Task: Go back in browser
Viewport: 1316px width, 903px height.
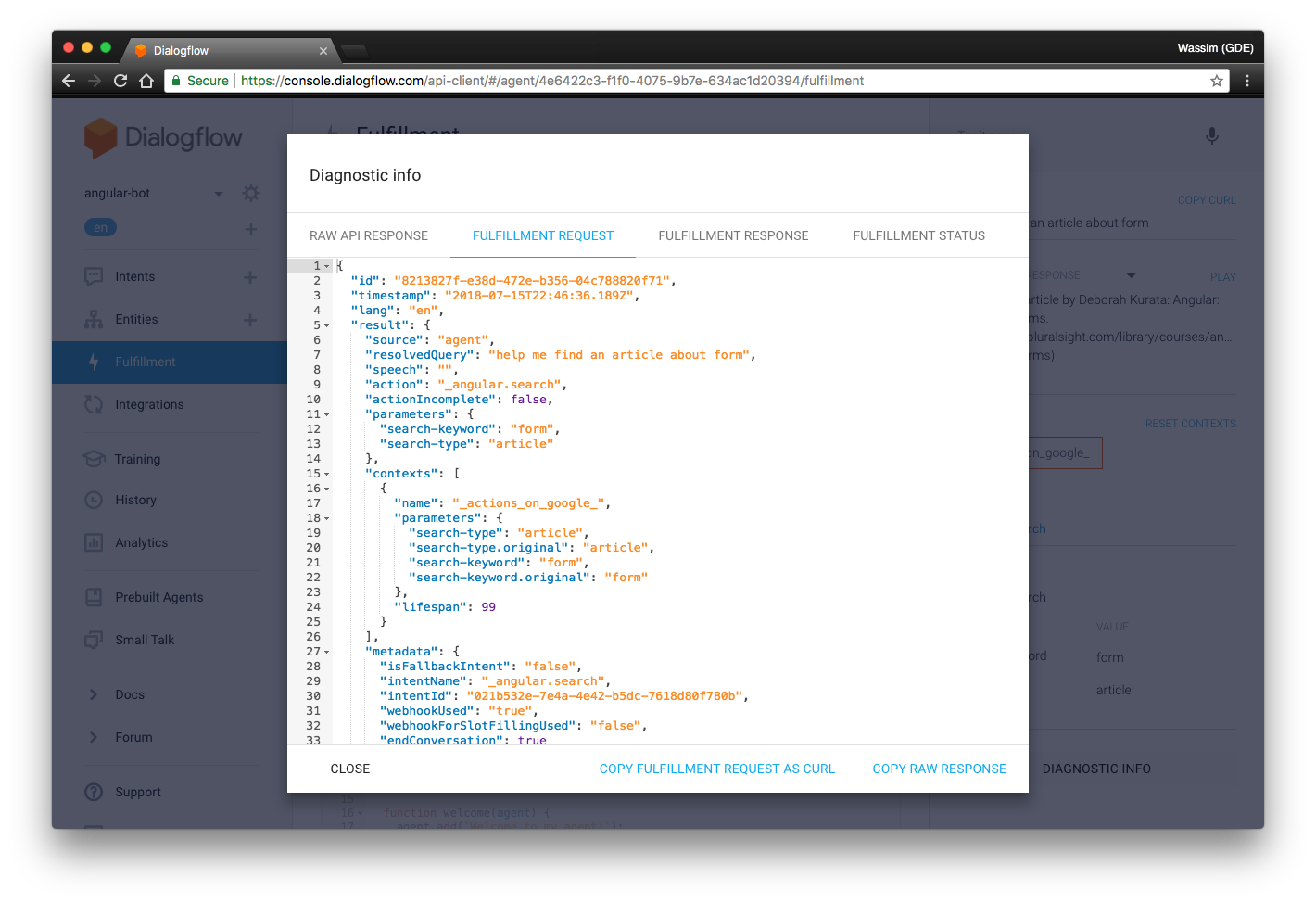Action: tap(69, 81)
